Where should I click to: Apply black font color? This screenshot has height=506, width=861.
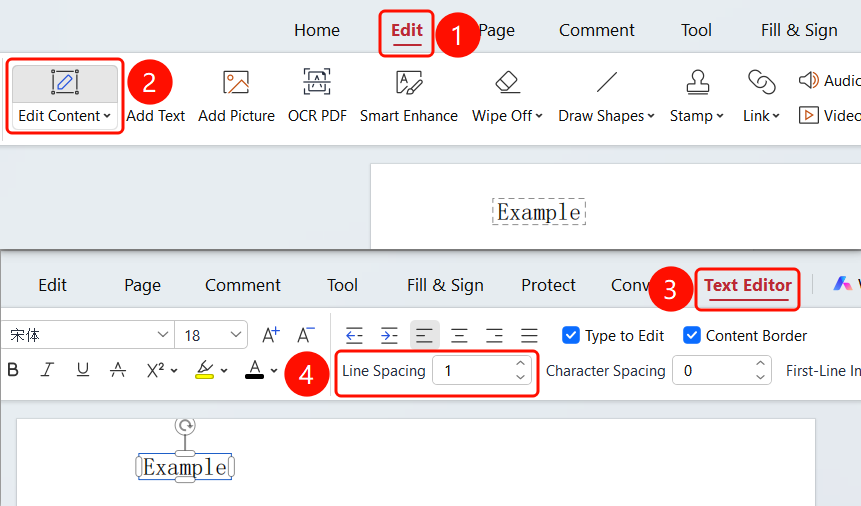254,370
